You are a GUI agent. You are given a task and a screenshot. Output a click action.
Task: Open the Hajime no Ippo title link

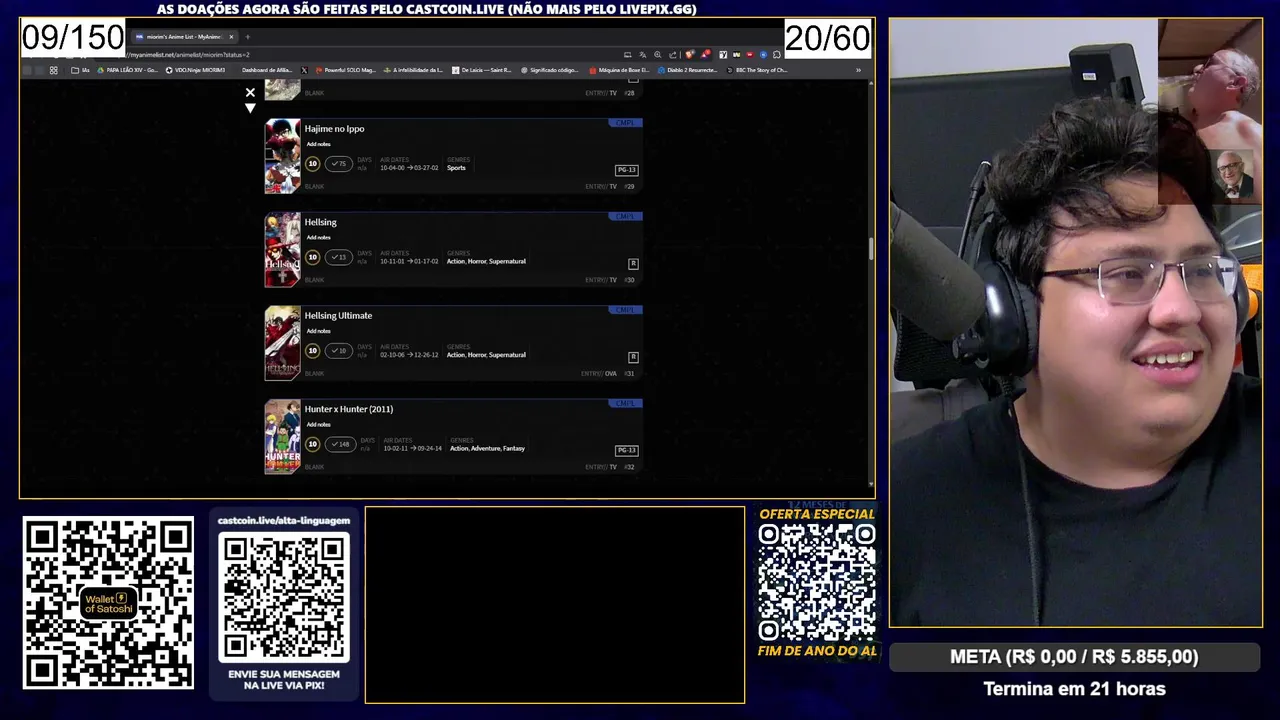(334, 129)
